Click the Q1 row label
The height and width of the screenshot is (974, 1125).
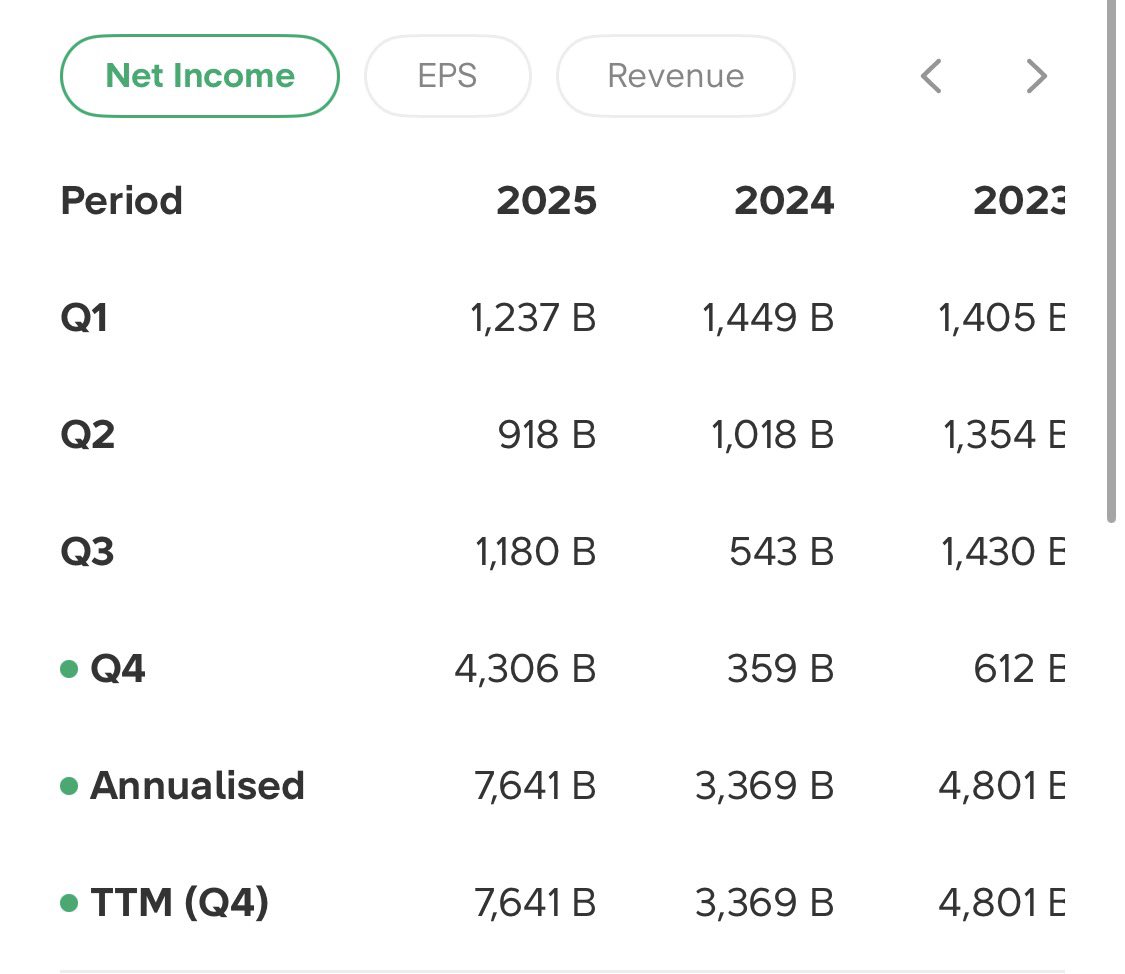(x=84, y=318)
